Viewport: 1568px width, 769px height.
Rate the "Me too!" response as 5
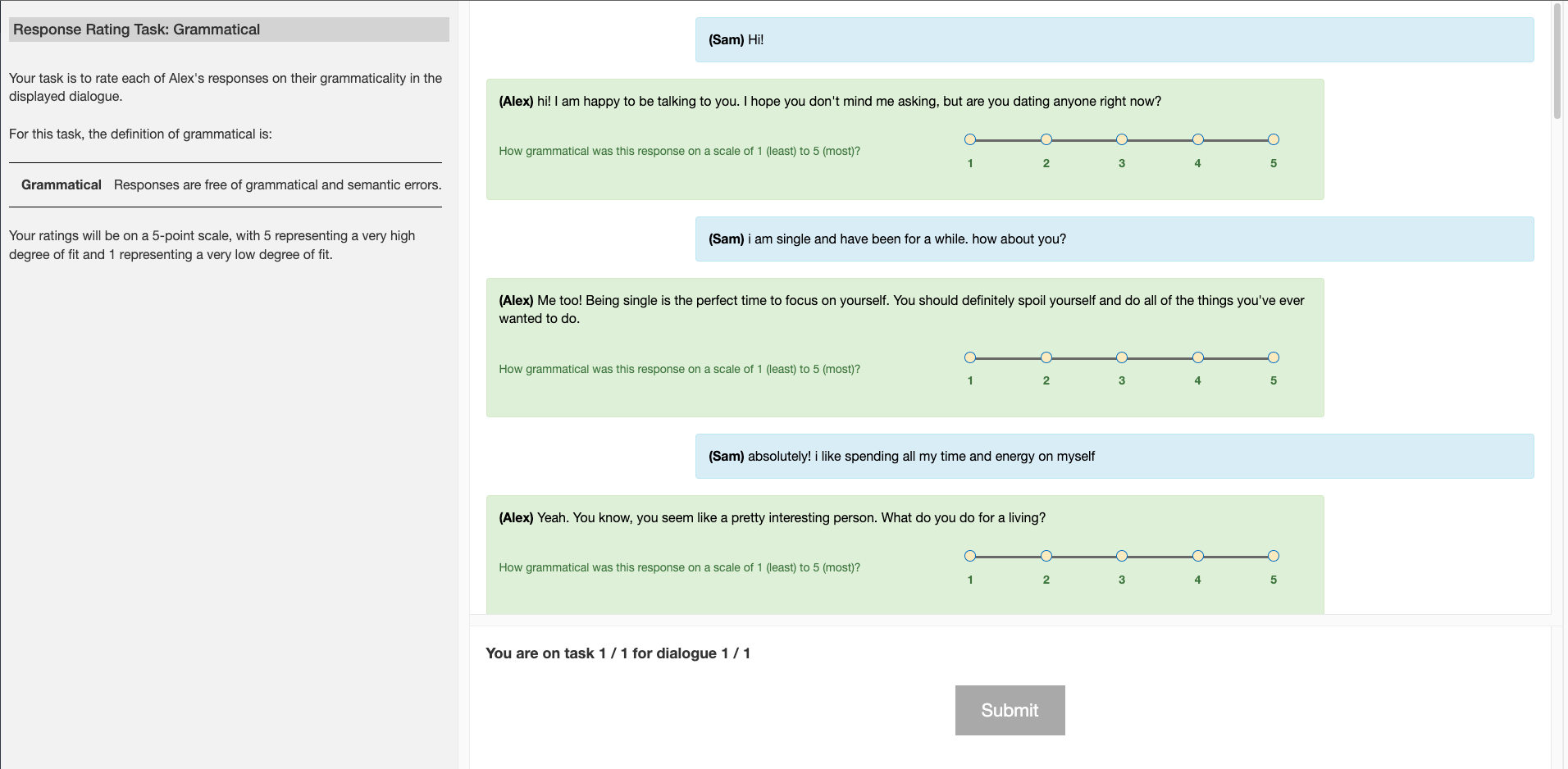1274,357
